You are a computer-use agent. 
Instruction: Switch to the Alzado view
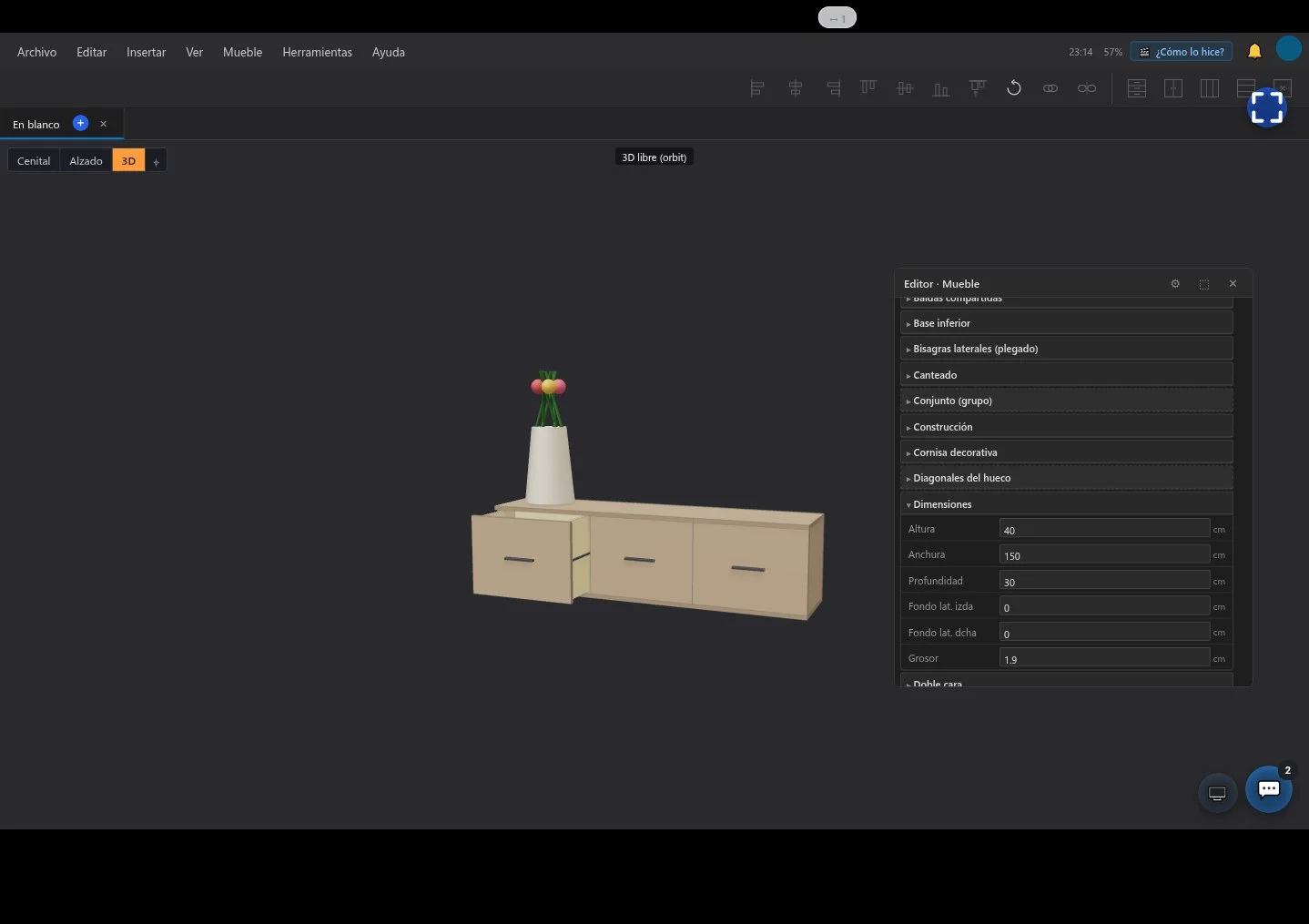click(86, 161)
